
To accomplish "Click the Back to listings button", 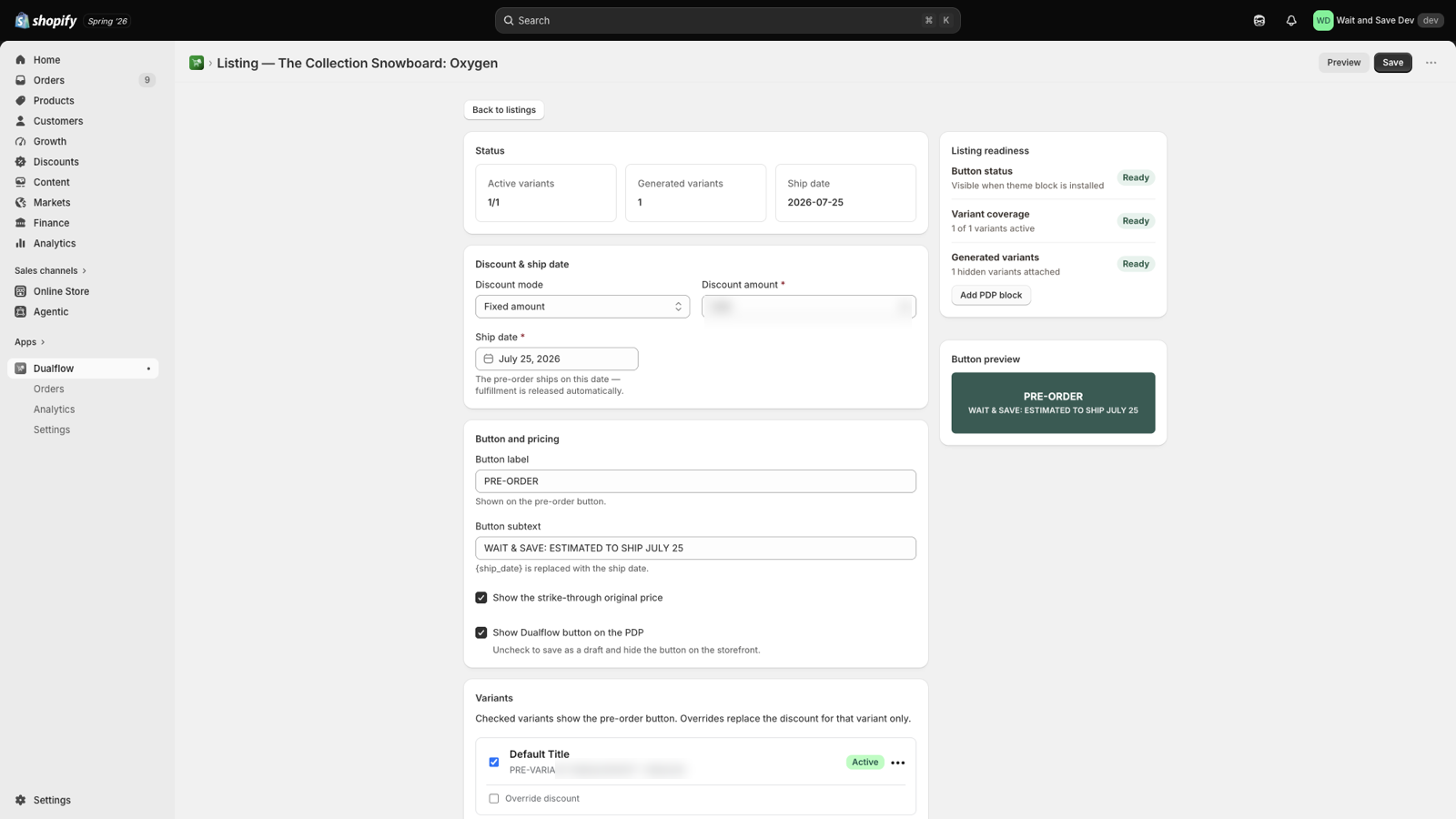I will click(x=504, y=110).
